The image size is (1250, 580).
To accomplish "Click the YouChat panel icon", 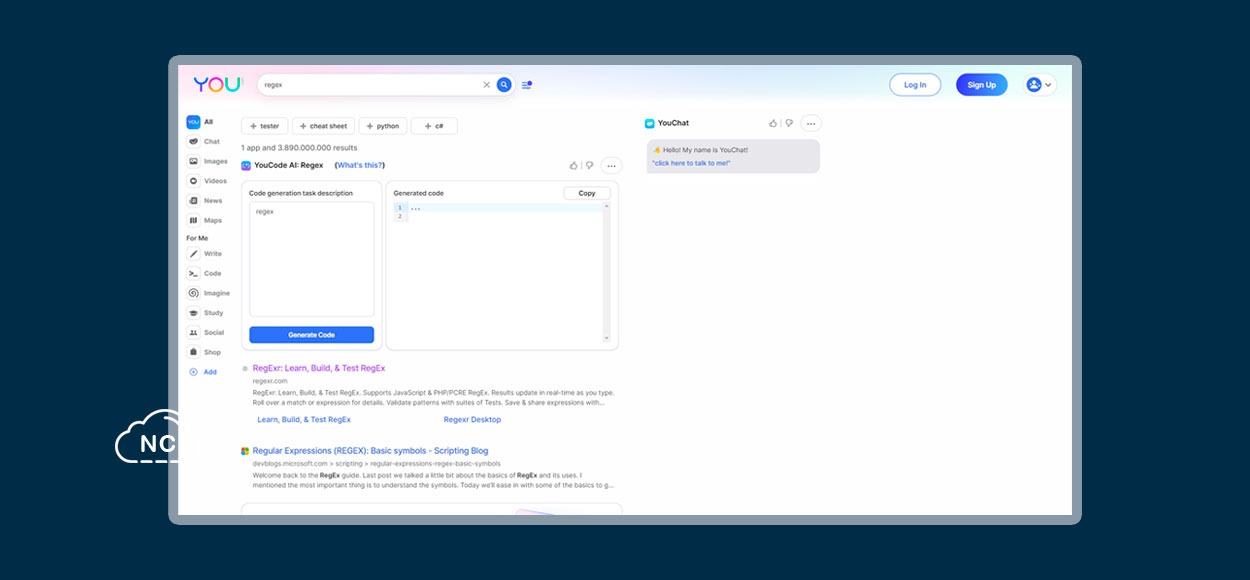I will 650,123.
